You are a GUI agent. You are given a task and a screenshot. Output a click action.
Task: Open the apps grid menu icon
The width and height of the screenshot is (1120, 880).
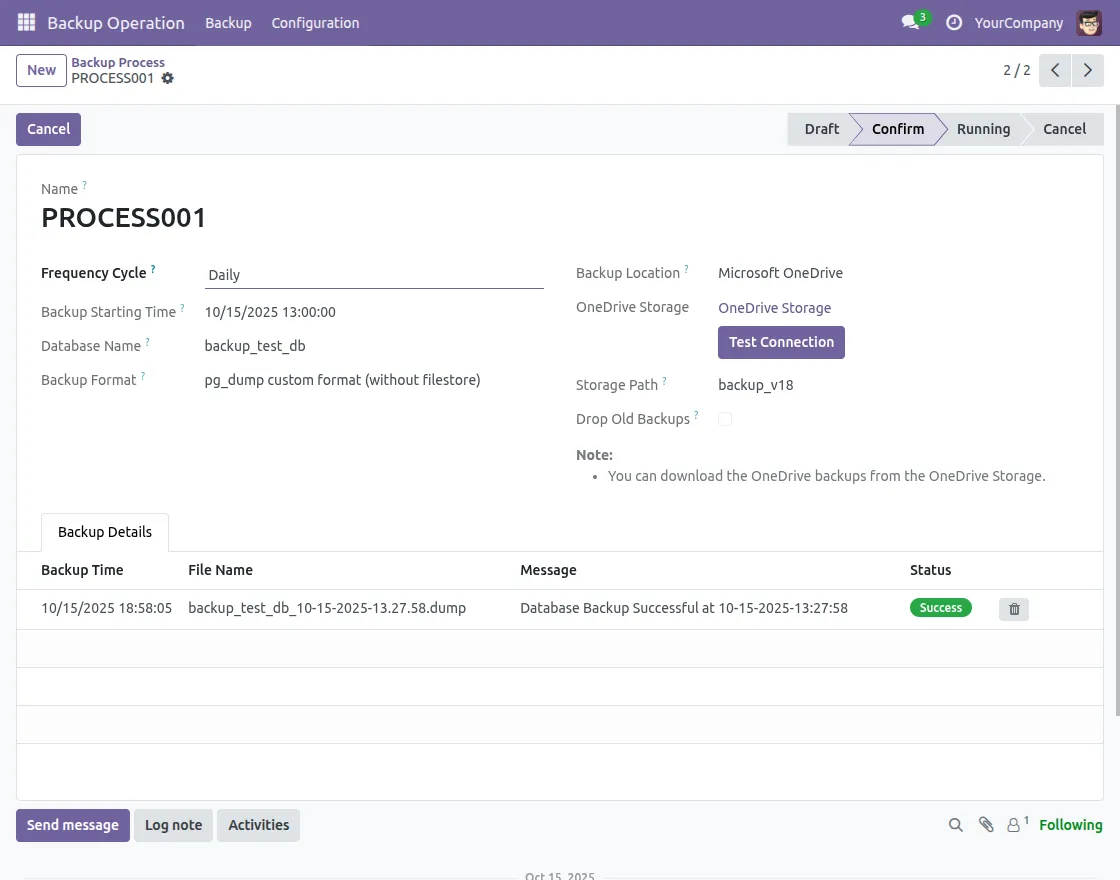[26, 22]
